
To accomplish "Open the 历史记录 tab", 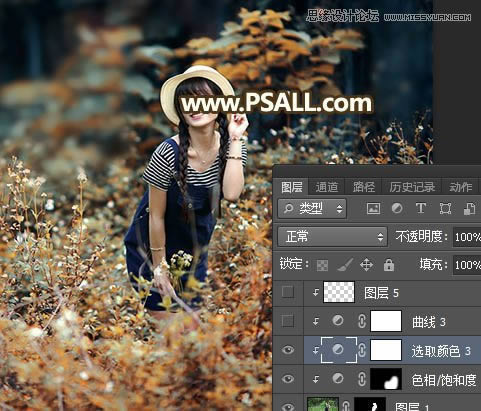I will 412,187.
